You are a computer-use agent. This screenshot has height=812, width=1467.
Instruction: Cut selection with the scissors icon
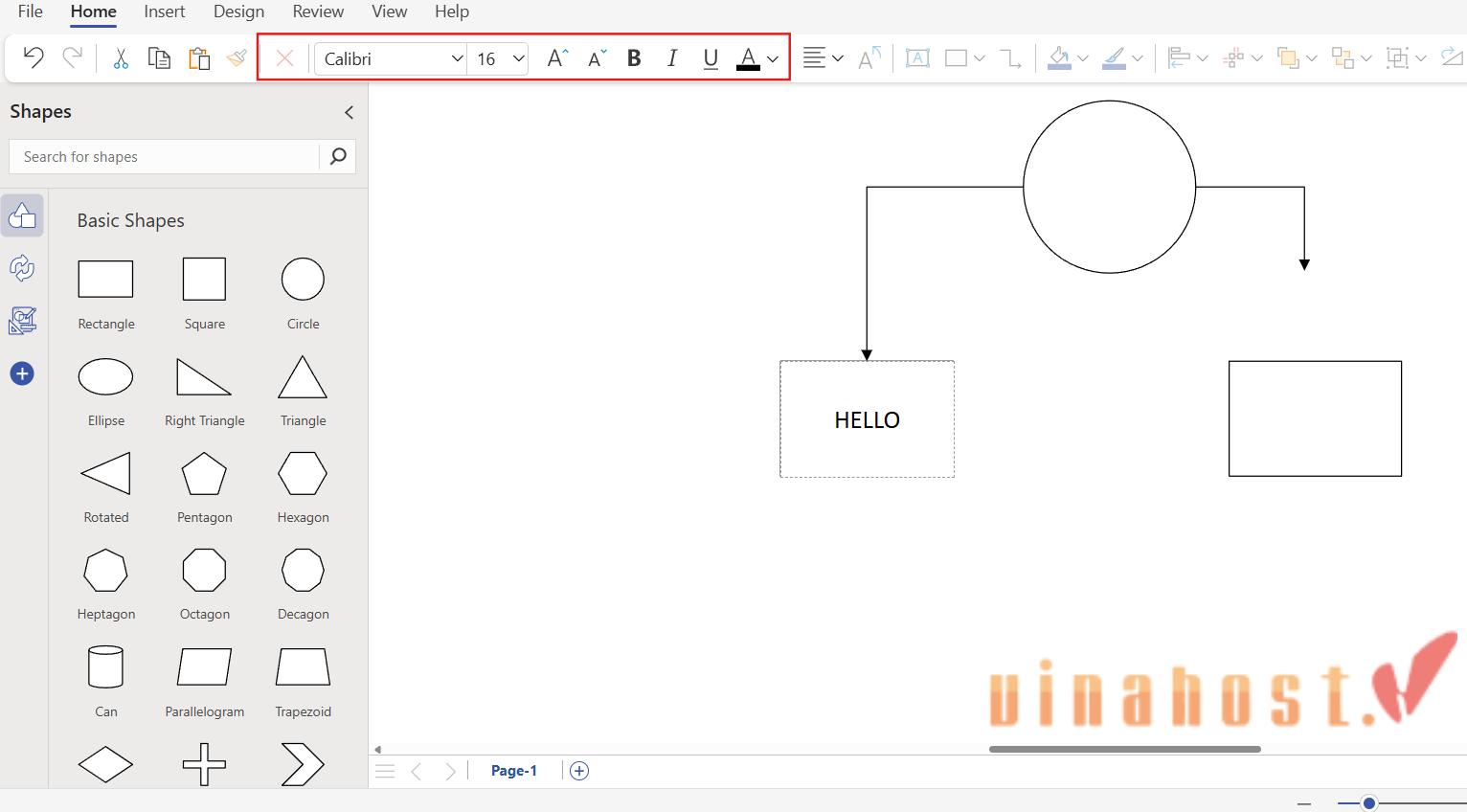coord(121,58)
